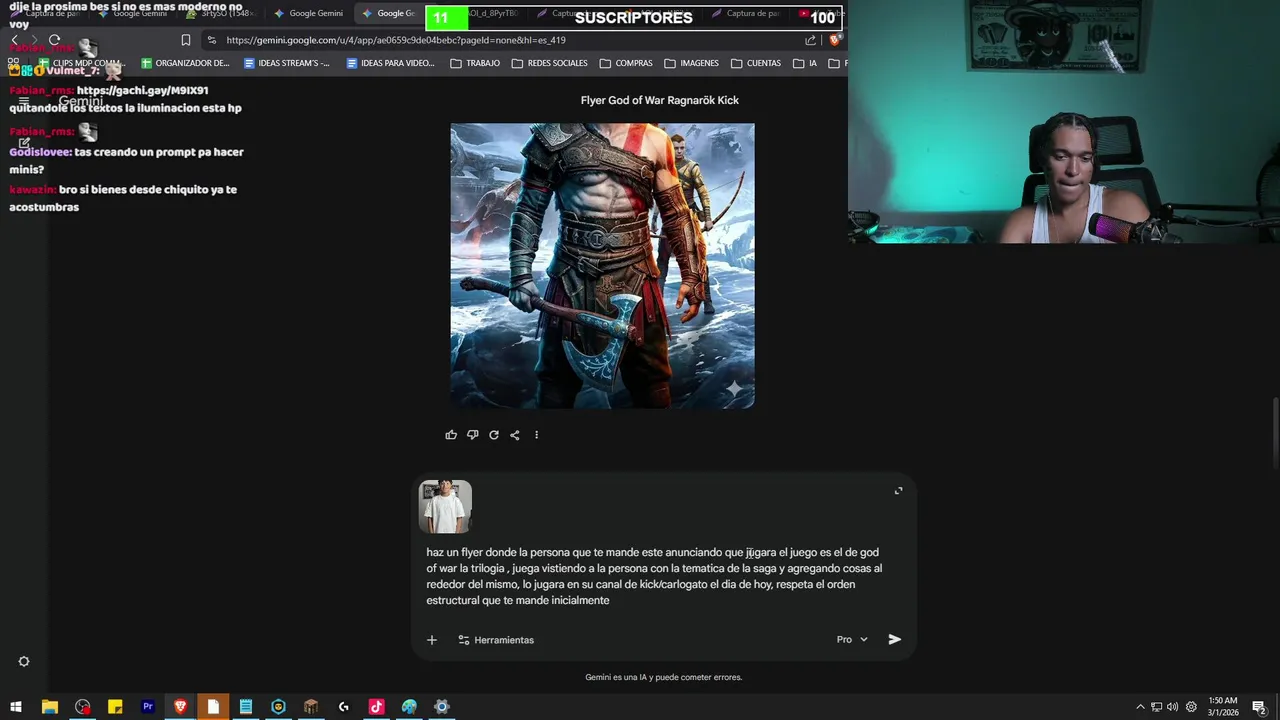Open volume control in system tray
Viewport: 1280px width, 720px height.
pyautogui.click(x=1172, y=707)
